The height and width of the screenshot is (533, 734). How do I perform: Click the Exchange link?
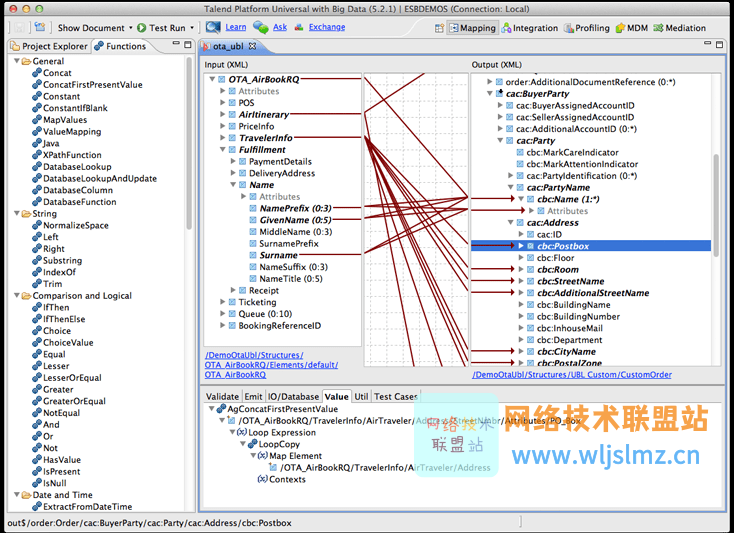327,27
